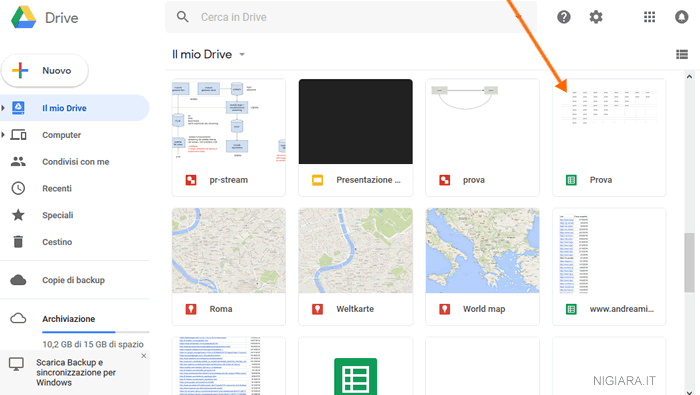This screenshot has height=395, width=700.
Task: Select the Roma map thumbnail
Action: (229, 250)
